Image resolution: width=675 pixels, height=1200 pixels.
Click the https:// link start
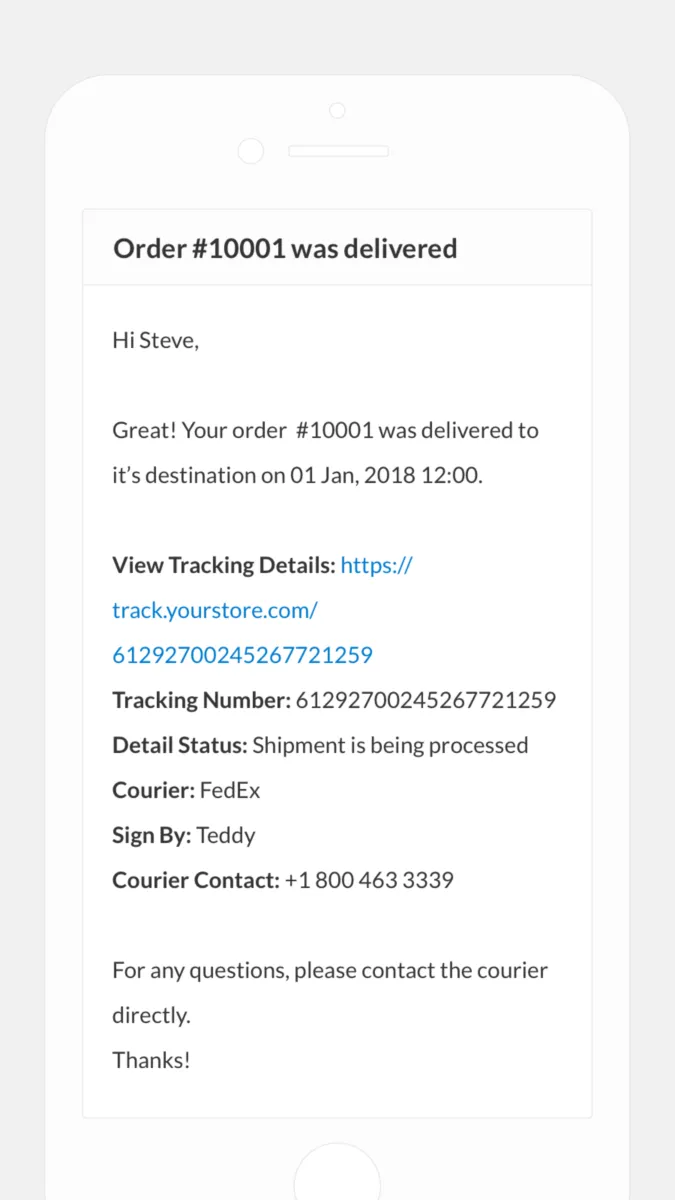click(376, 565)
